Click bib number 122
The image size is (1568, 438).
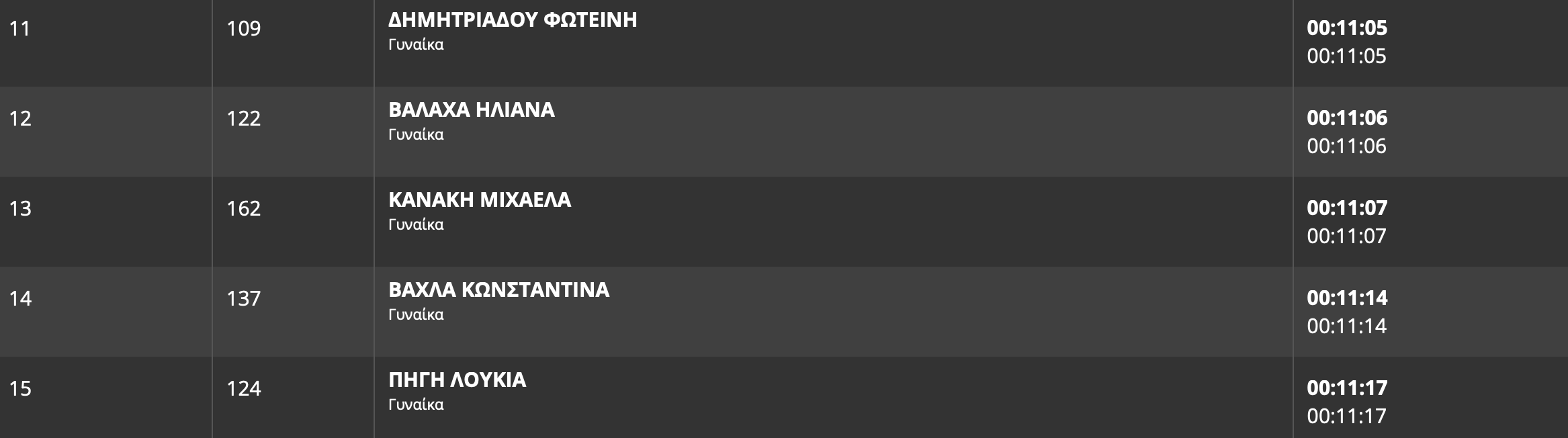tap(243, 119)
